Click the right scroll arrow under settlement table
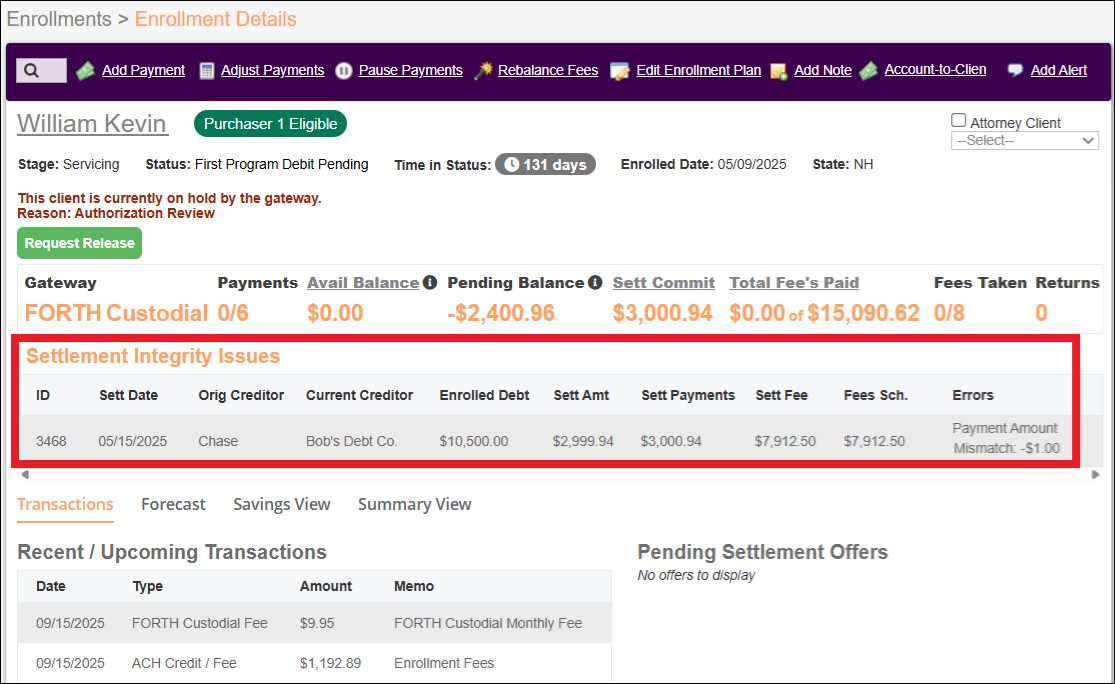This screenshot has width=1115, height=684. 1095,474
